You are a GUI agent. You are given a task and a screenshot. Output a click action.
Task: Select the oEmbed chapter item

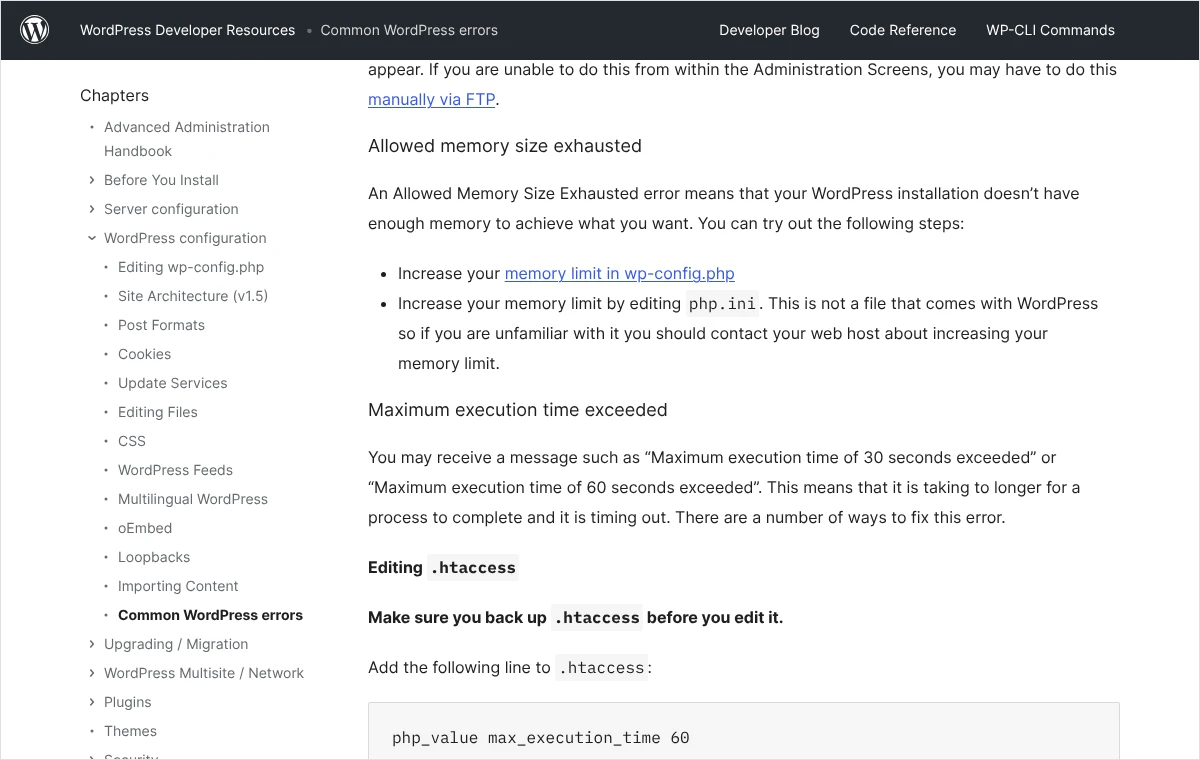tap(145, 528)
